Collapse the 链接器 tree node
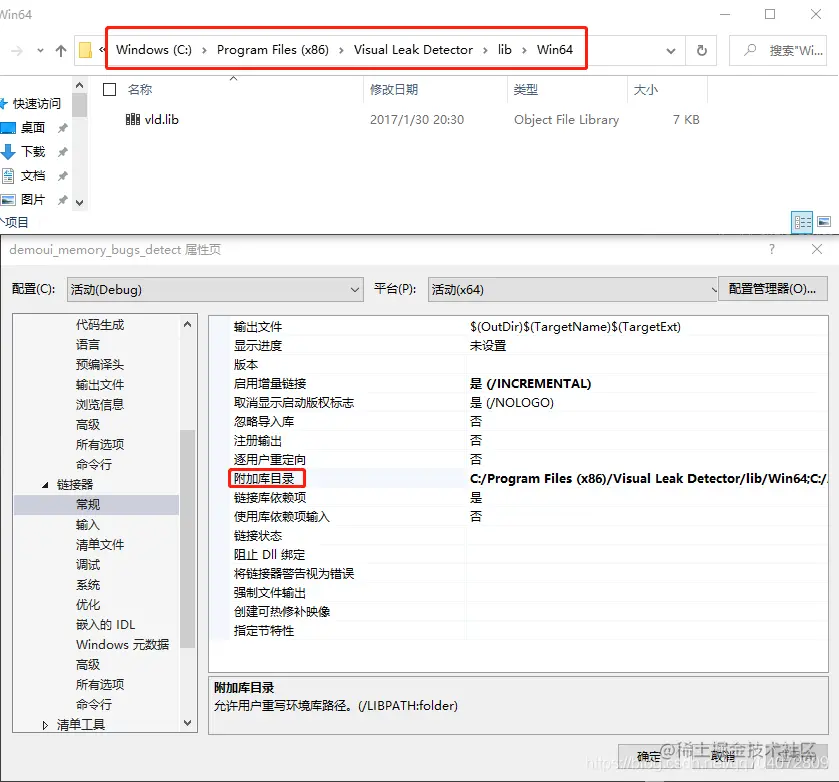 (45, 485)
